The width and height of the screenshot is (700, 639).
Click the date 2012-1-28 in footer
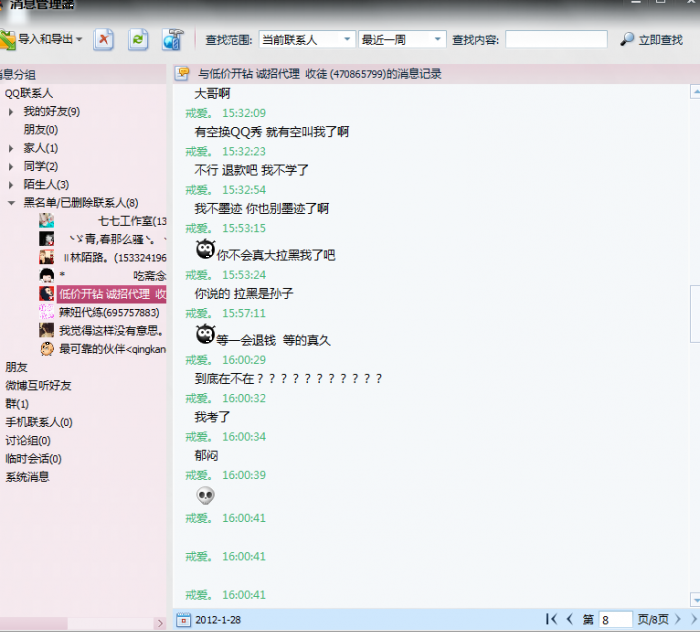[218, 620]
